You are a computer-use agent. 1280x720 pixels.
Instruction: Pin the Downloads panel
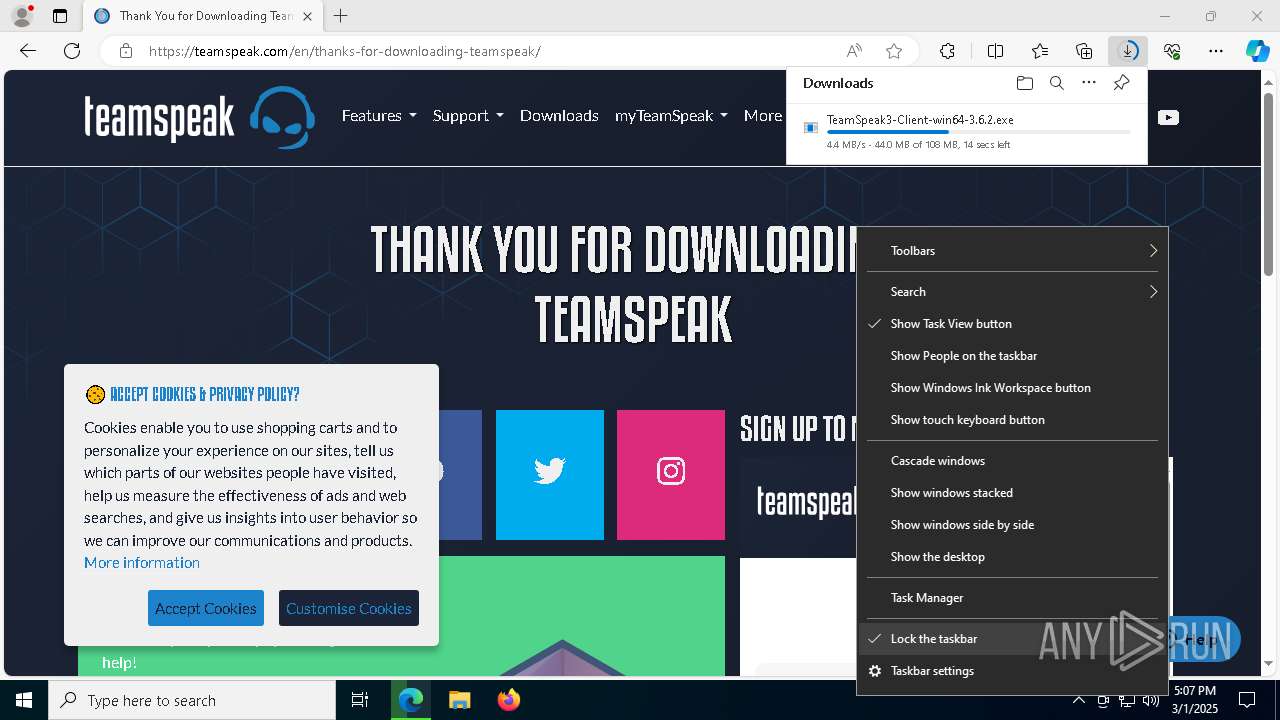pos(1121,83)
